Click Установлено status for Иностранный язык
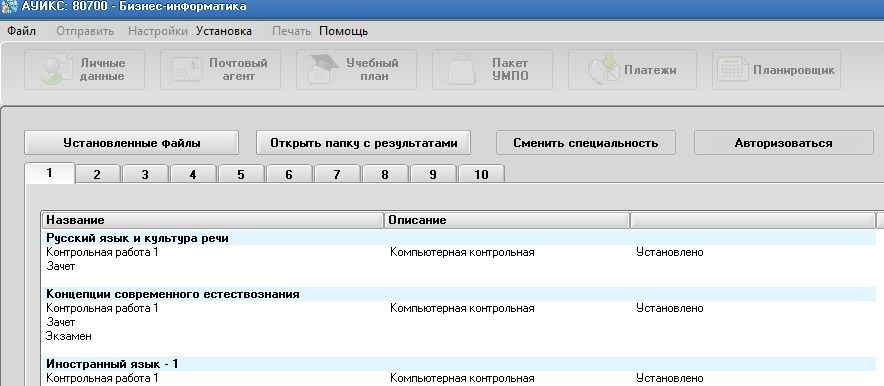 [x=670, y=378]
